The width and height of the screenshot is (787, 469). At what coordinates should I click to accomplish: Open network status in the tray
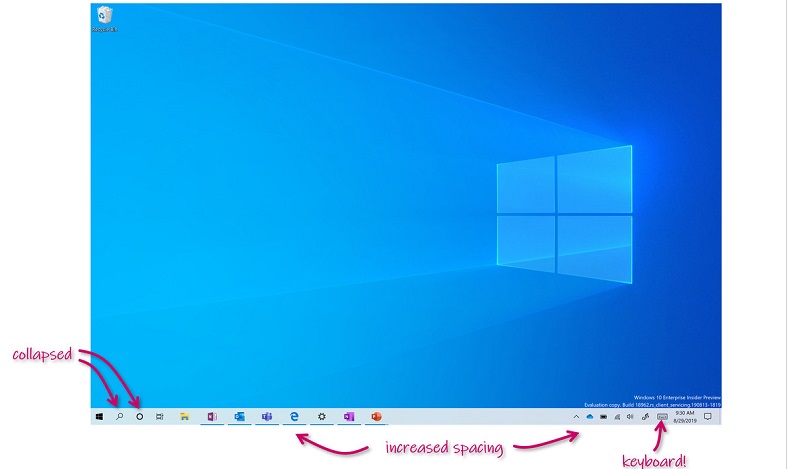(617, 417)
